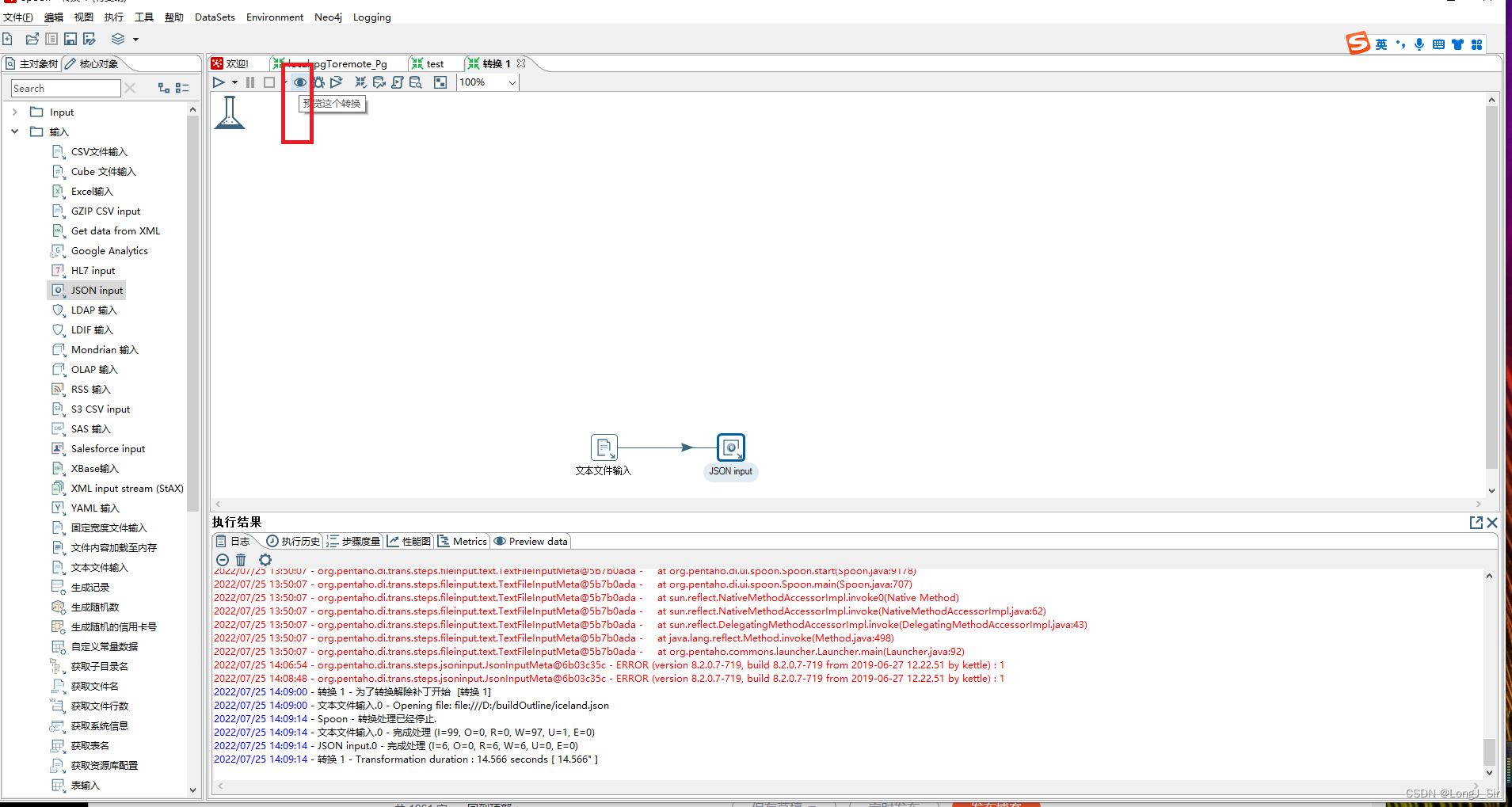Pause the running transformation
1512x807 pixels.
point(250,82)
